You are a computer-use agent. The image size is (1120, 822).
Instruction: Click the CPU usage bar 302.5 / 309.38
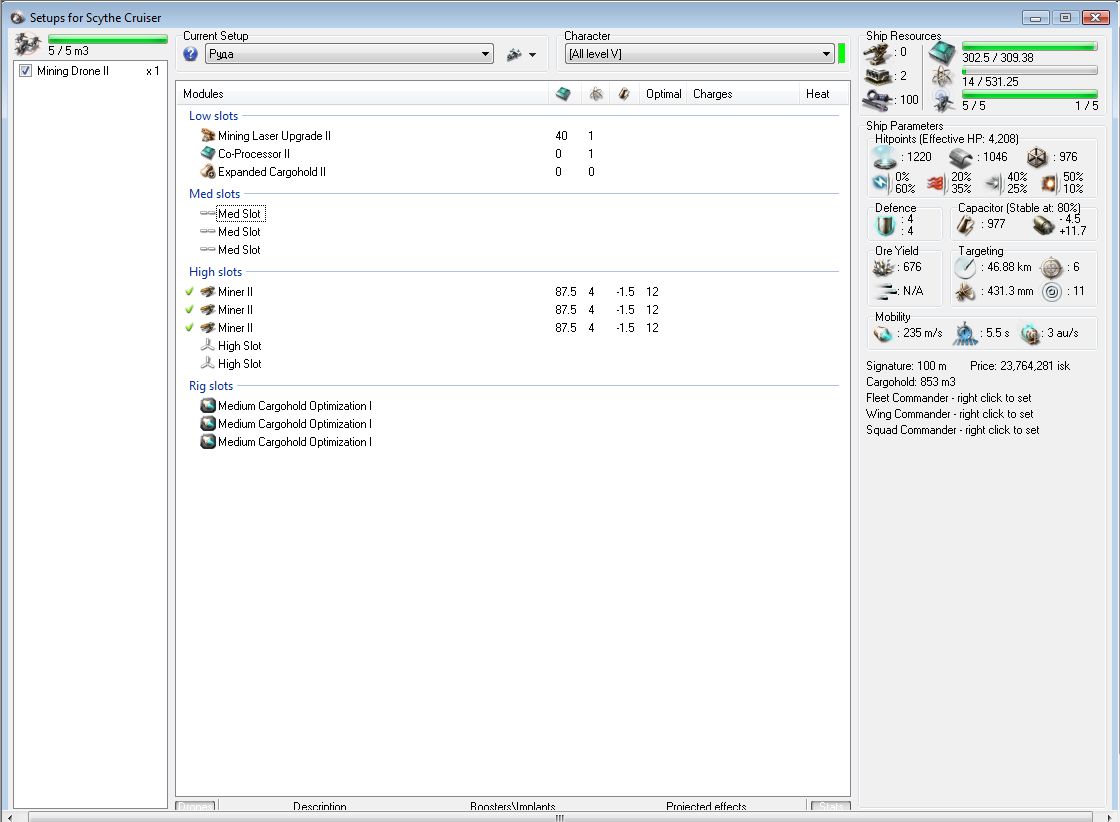(1029, 47)
